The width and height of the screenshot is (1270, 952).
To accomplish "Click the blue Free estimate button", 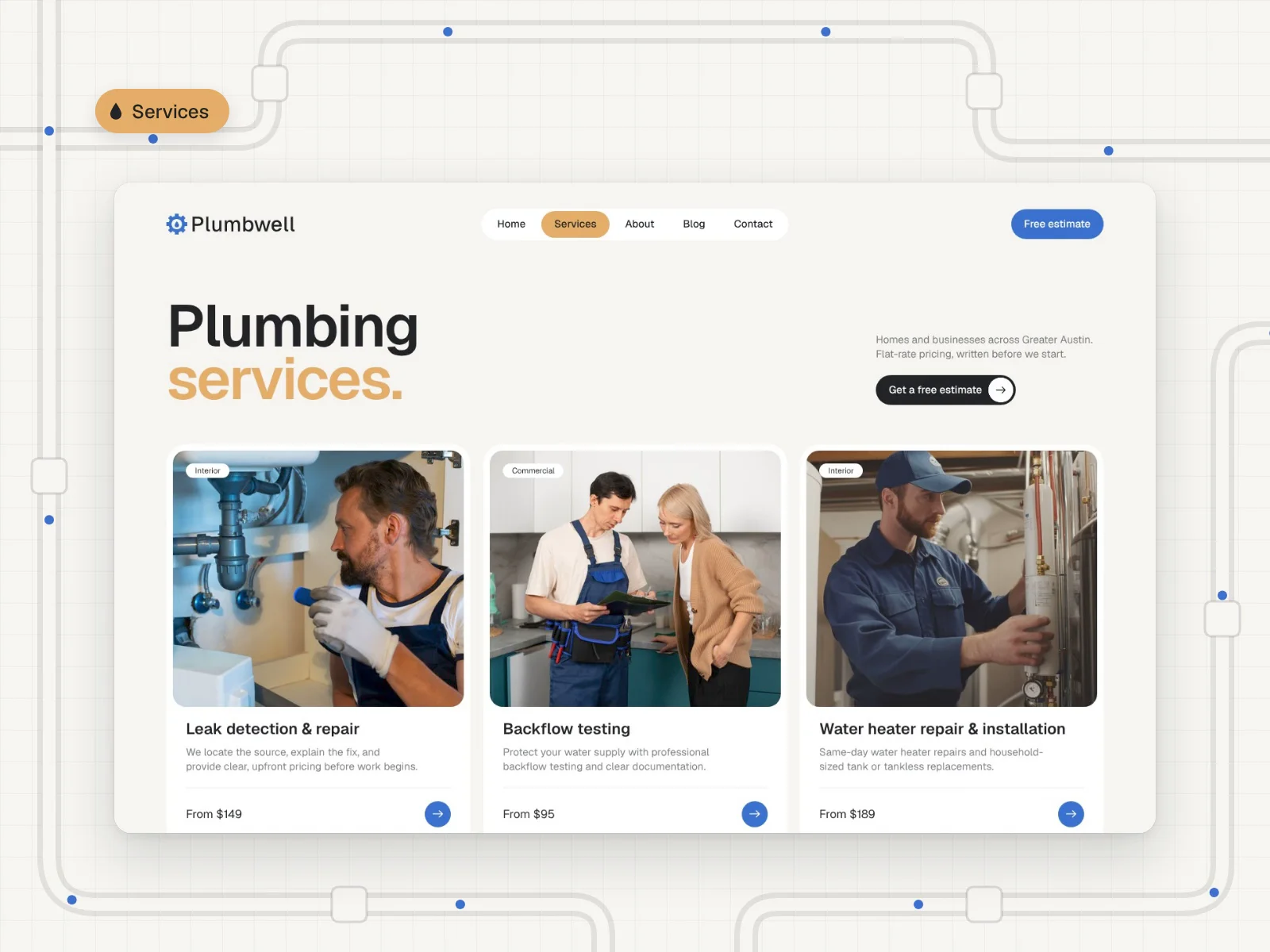I will pyautogui.click(x=1056, y=224).
